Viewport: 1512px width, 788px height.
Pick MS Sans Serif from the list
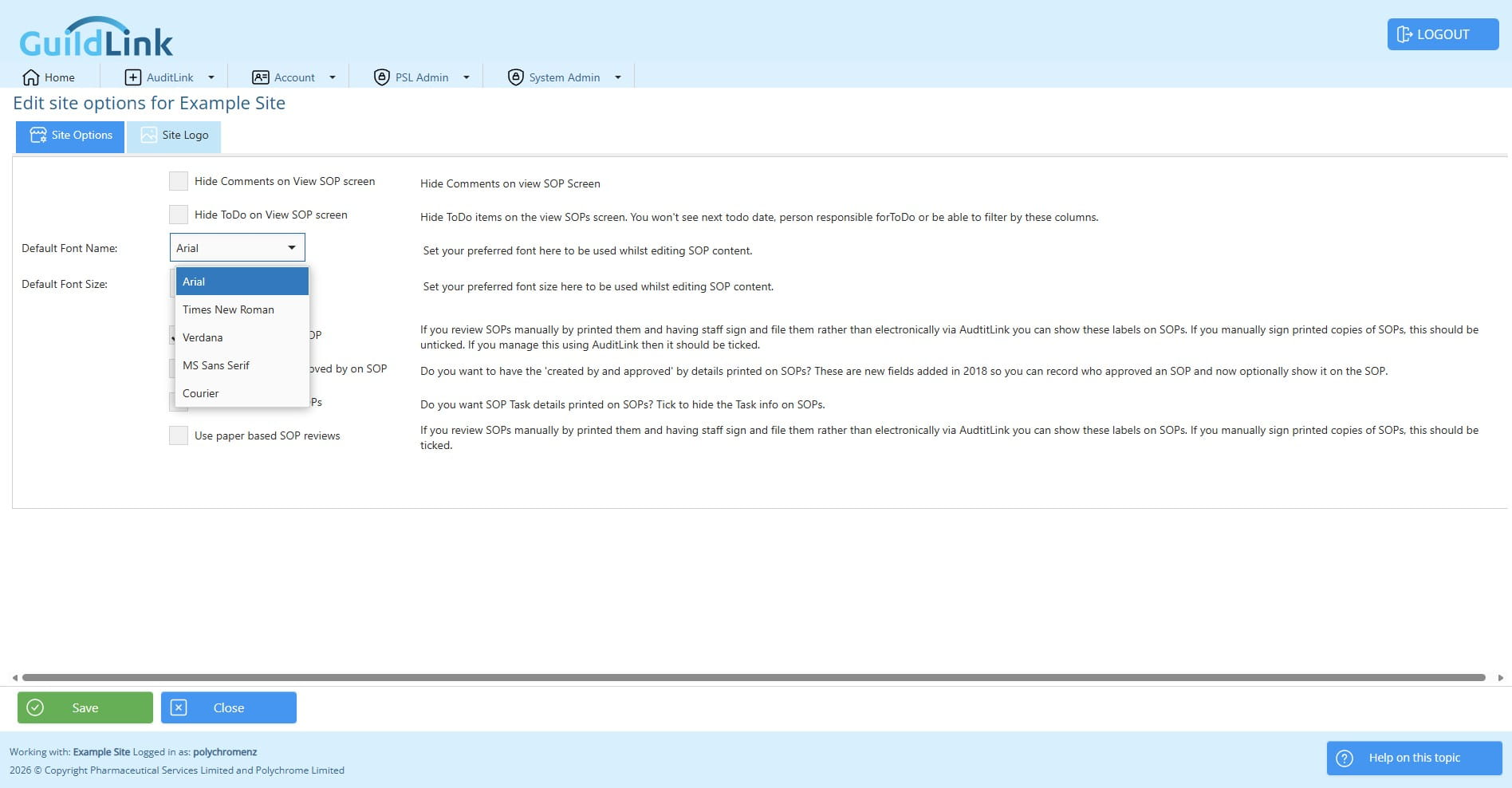click(242, 365)
